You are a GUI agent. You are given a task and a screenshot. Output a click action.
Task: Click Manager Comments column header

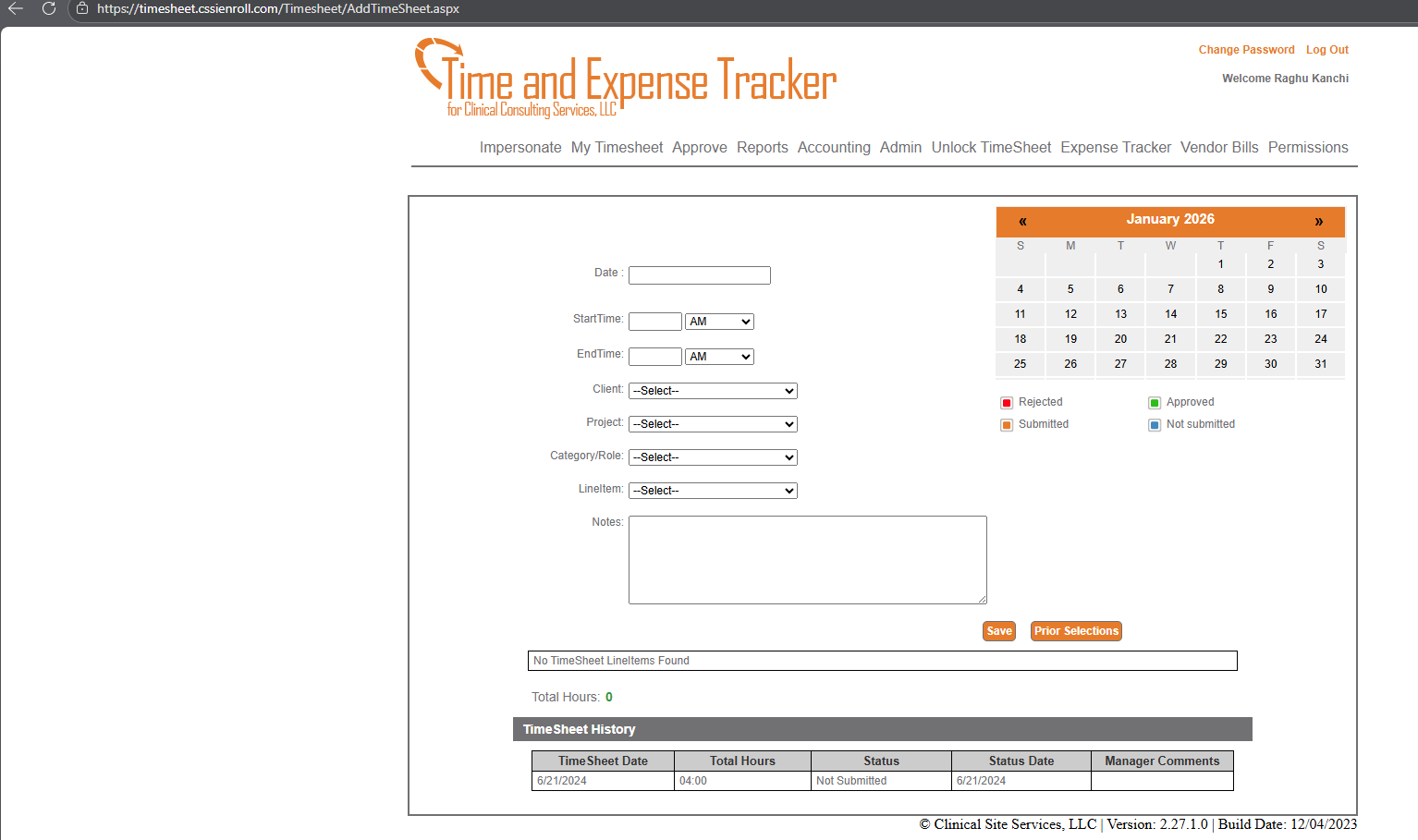[x=1162, y=761]
